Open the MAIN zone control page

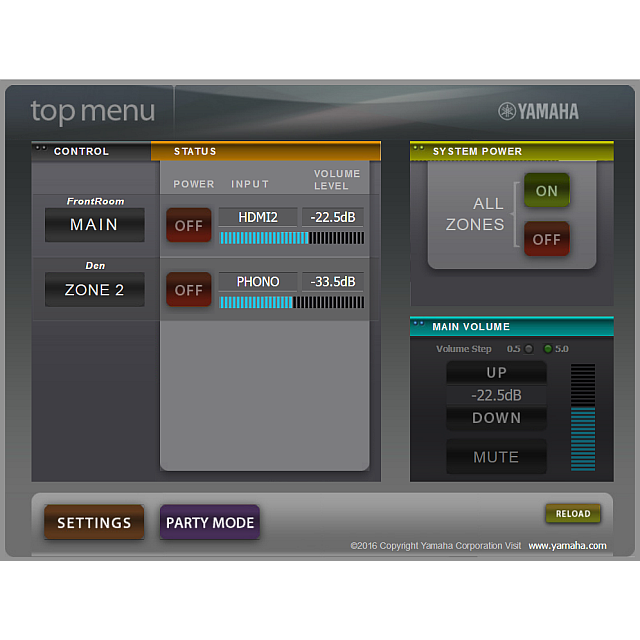(94, 225)
